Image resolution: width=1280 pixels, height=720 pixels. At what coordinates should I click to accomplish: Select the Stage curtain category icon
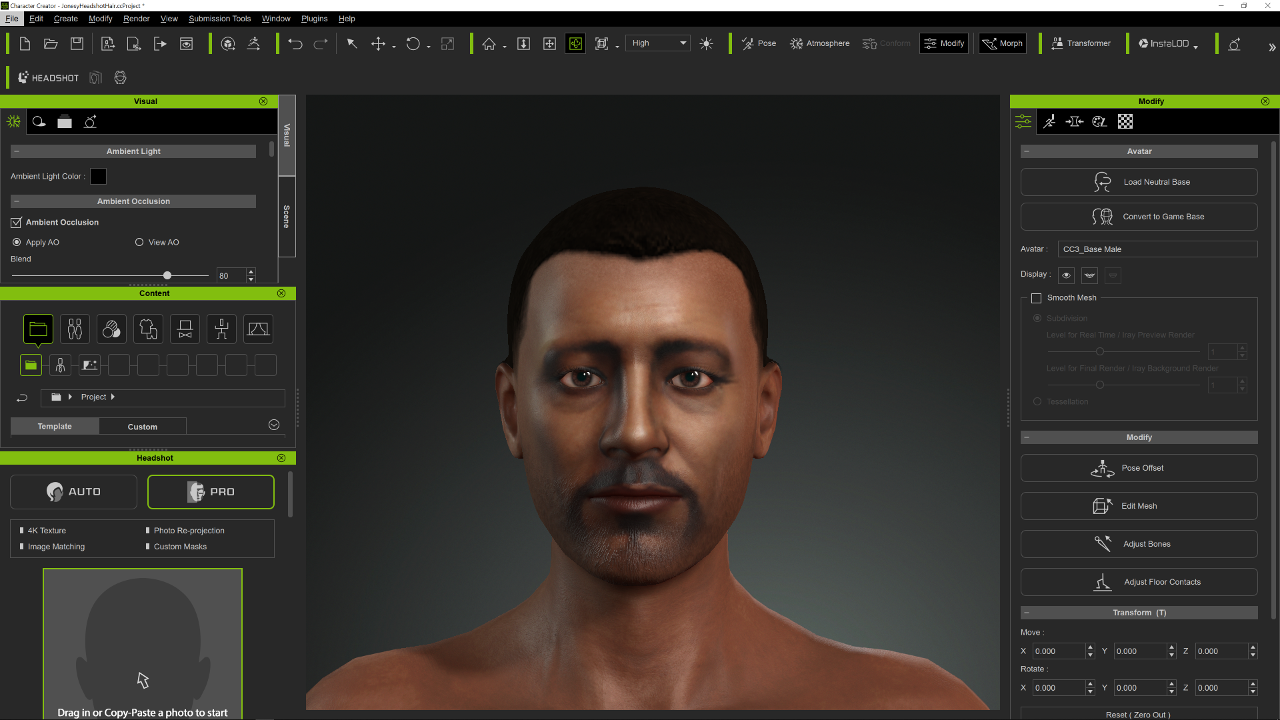click(258, 329)
